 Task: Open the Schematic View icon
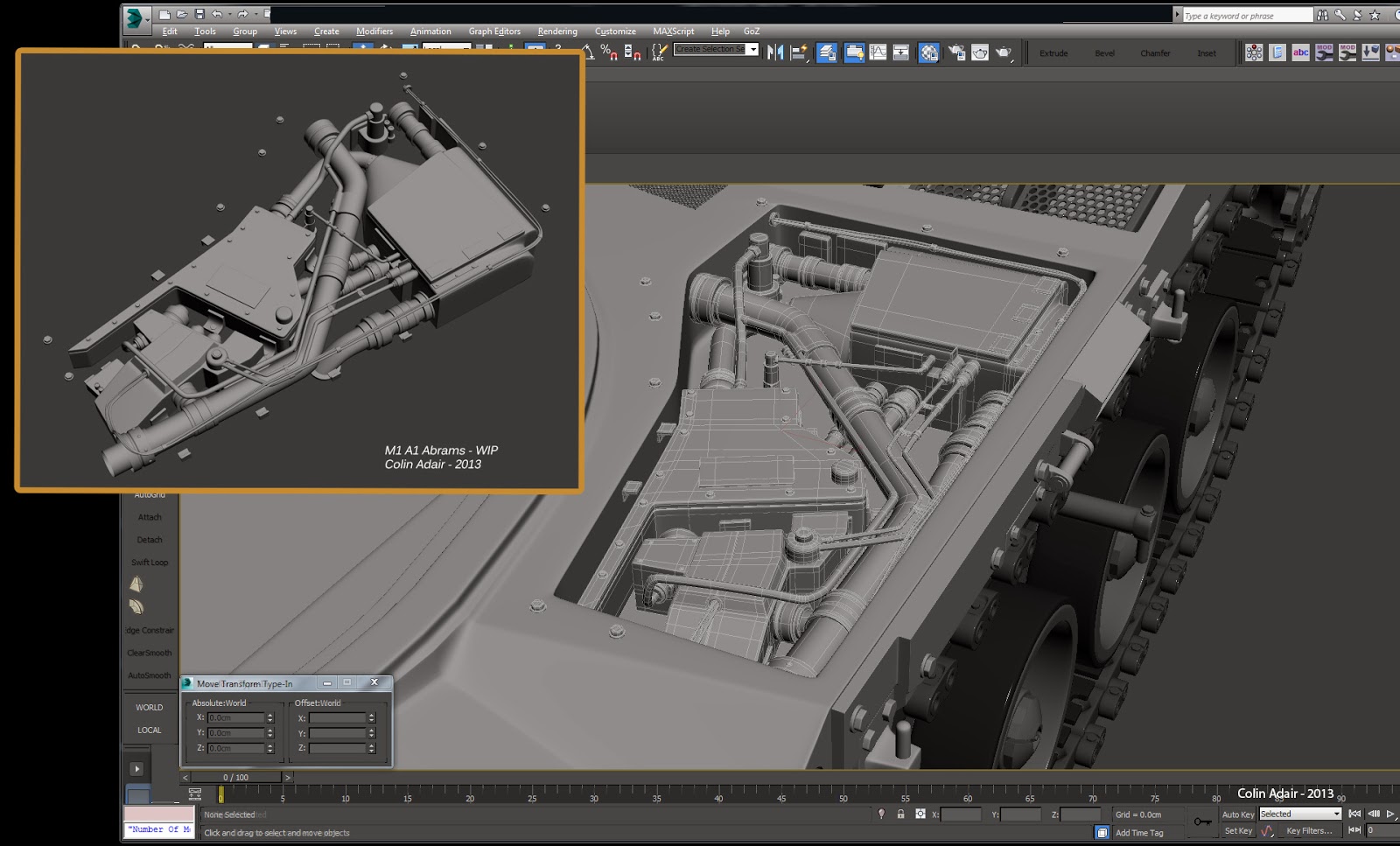[x=901, y=52]
